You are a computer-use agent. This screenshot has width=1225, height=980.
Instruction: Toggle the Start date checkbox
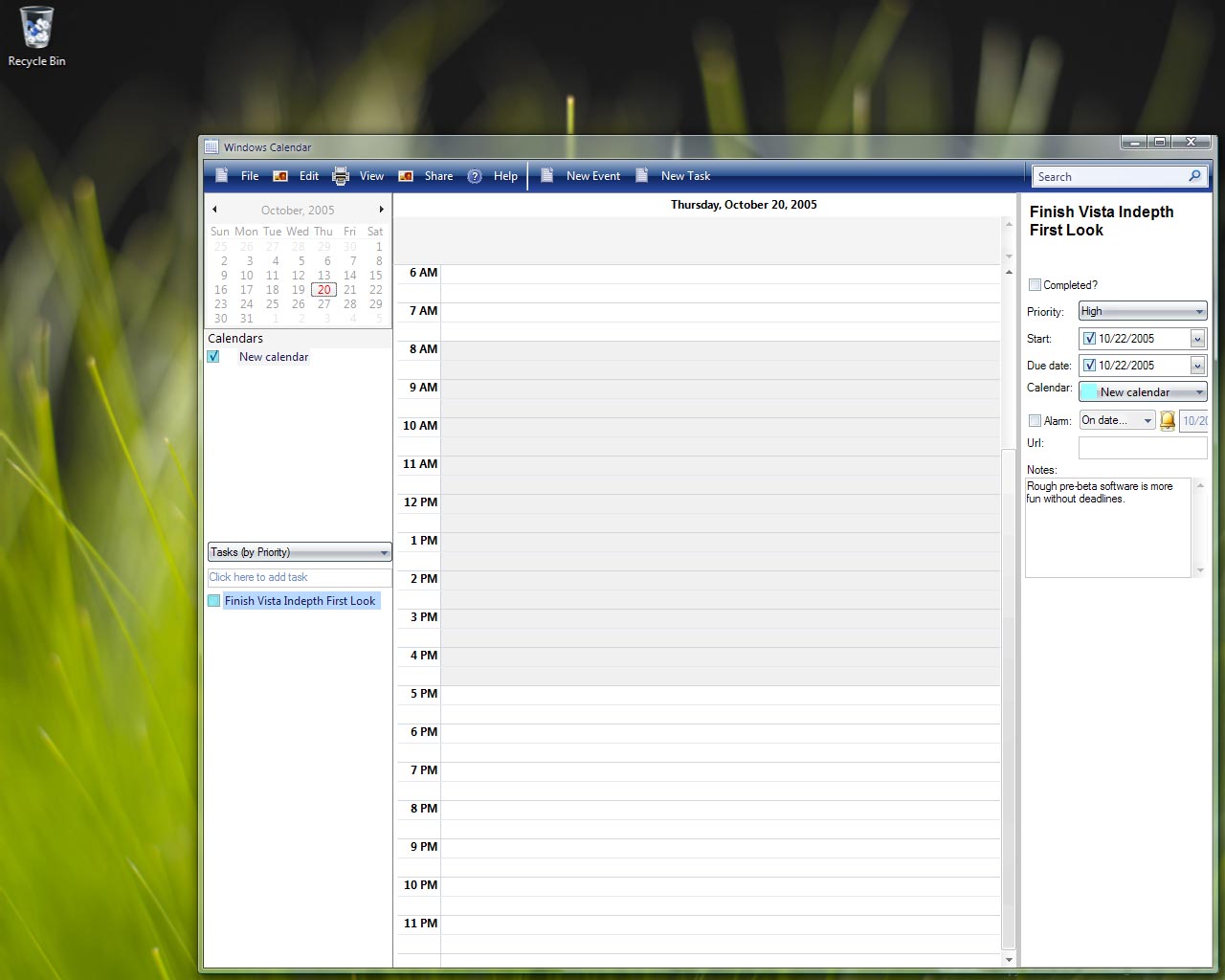1089,339
